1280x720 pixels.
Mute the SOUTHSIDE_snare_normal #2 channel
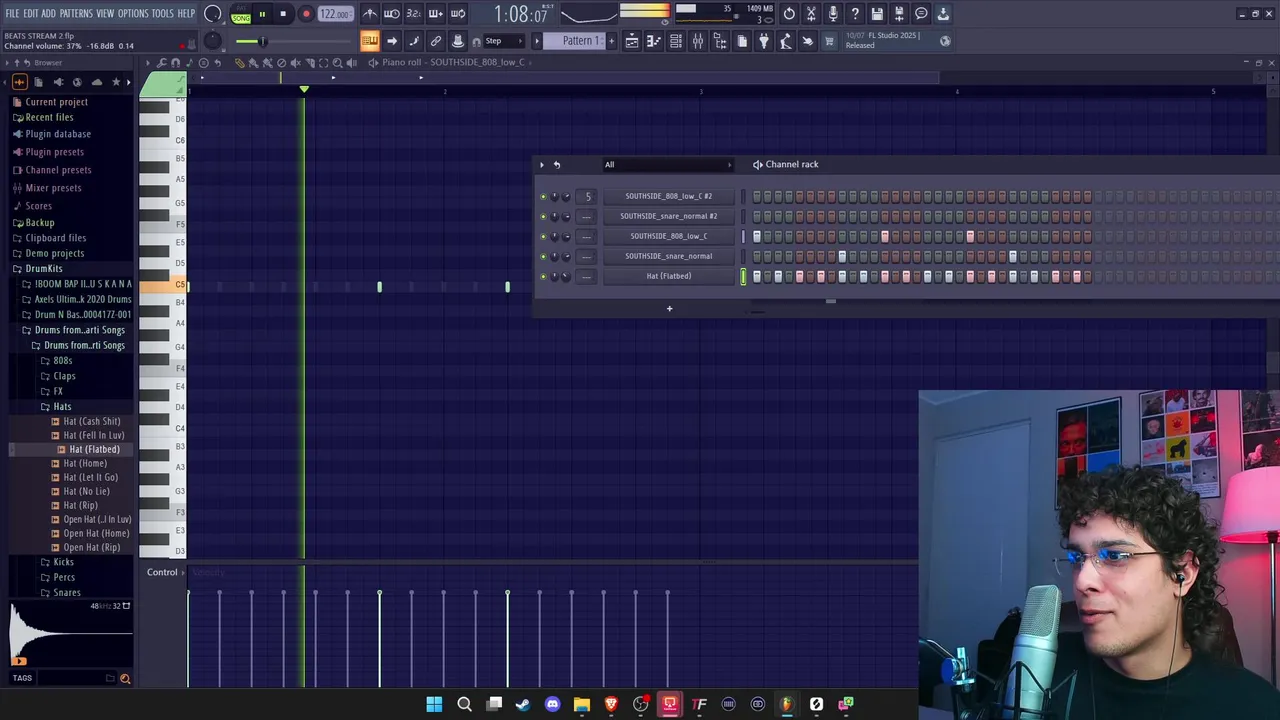(543, 217)
